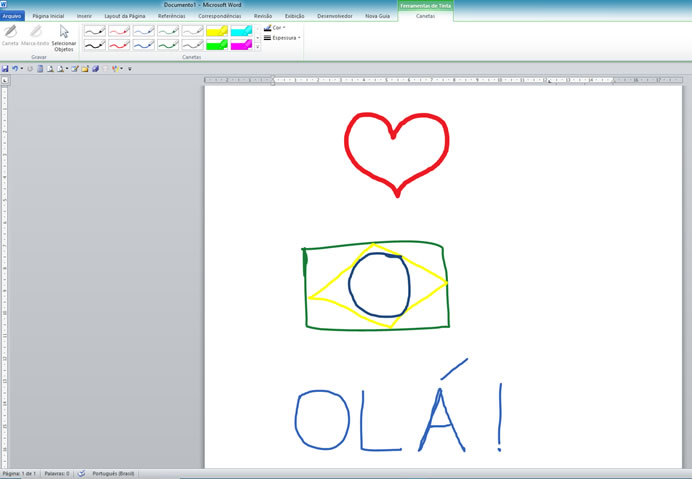Pick the thin red pen preset
Screen dimensions: 692x479
[119, 31]
